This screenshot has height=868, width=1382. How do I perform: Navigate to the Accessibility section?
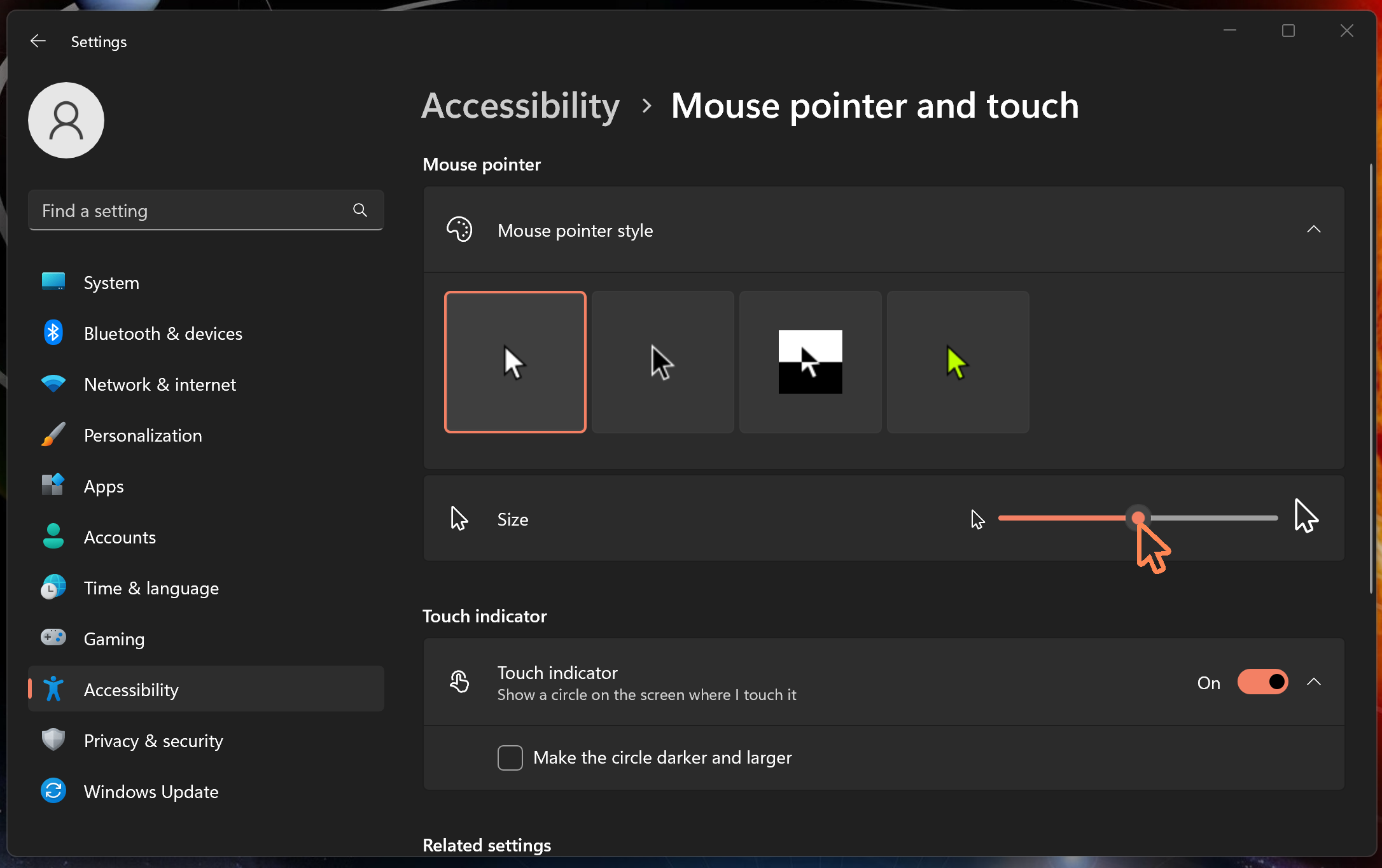pyautogui.click(x=131, y=689)
